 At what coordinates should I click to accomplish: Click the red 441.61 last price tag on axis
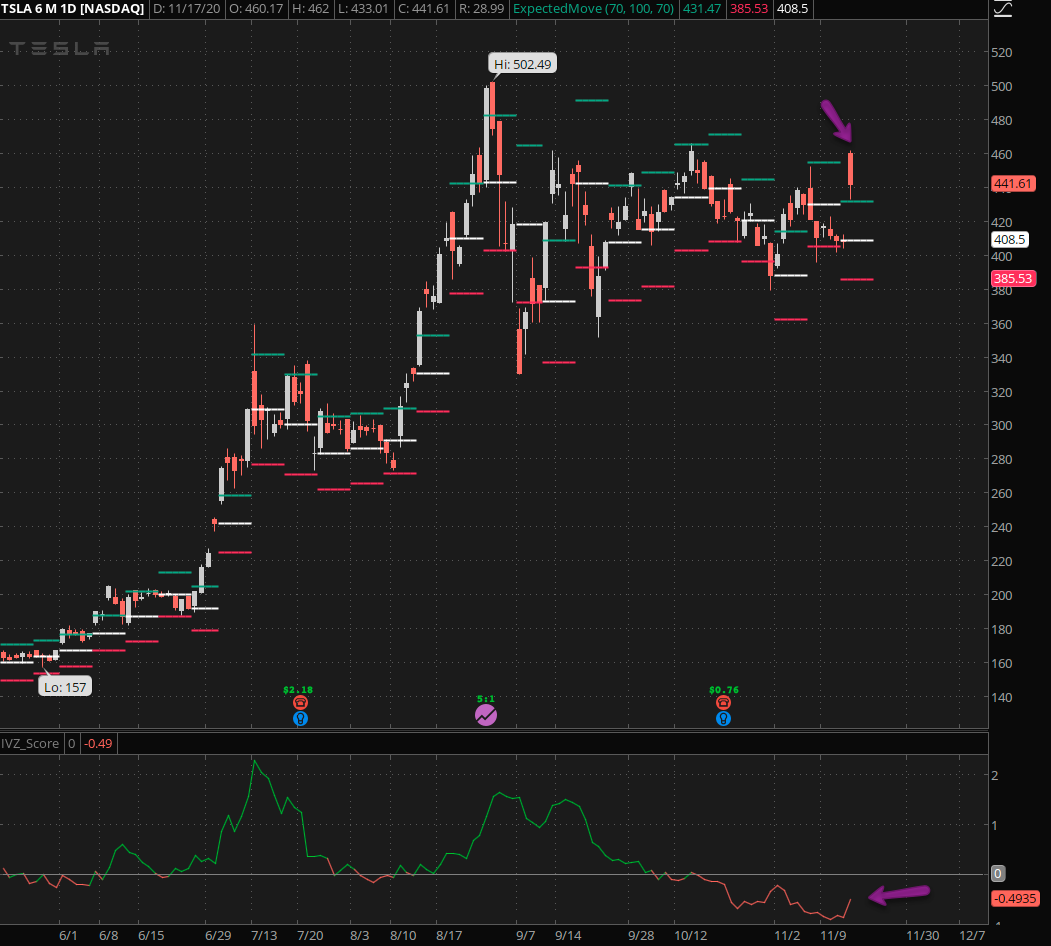pos(1013,184)
